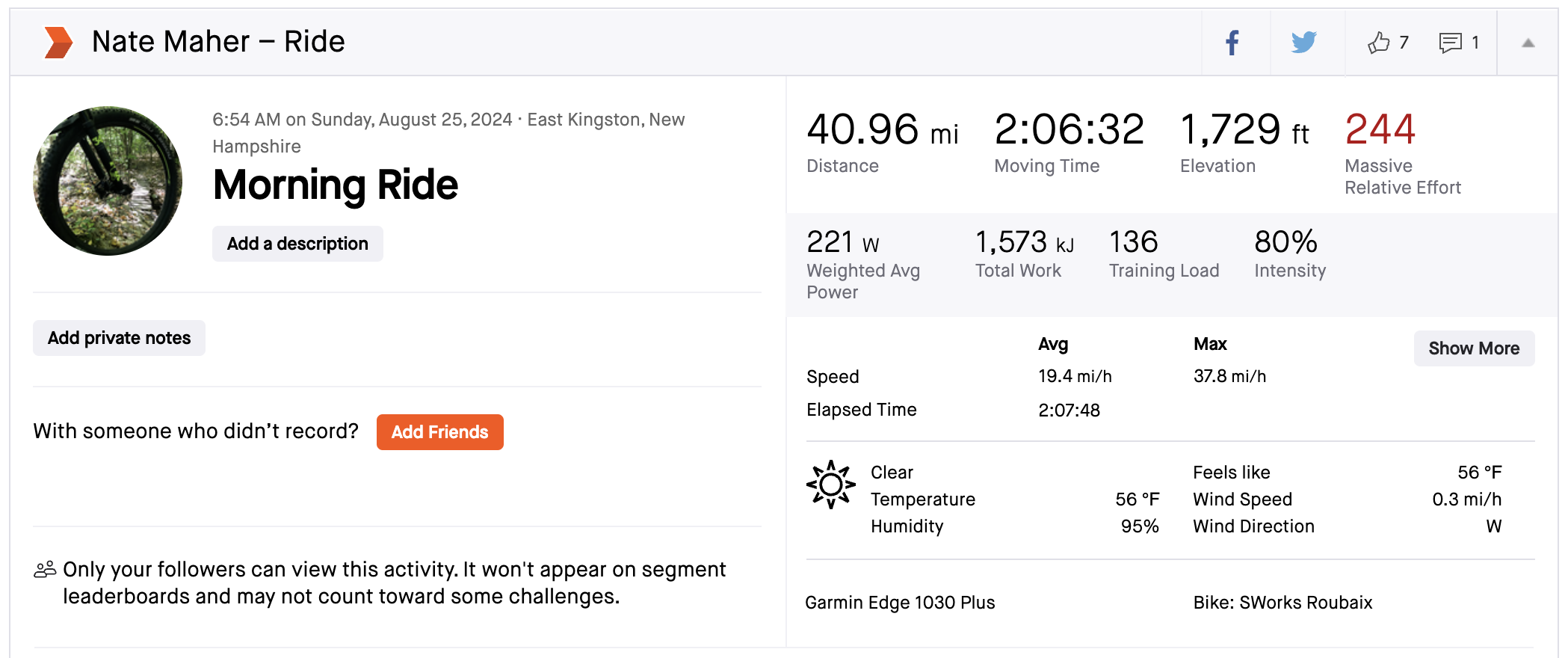Click the red 244 Relative Effort value

click(x=1380, y=129)
